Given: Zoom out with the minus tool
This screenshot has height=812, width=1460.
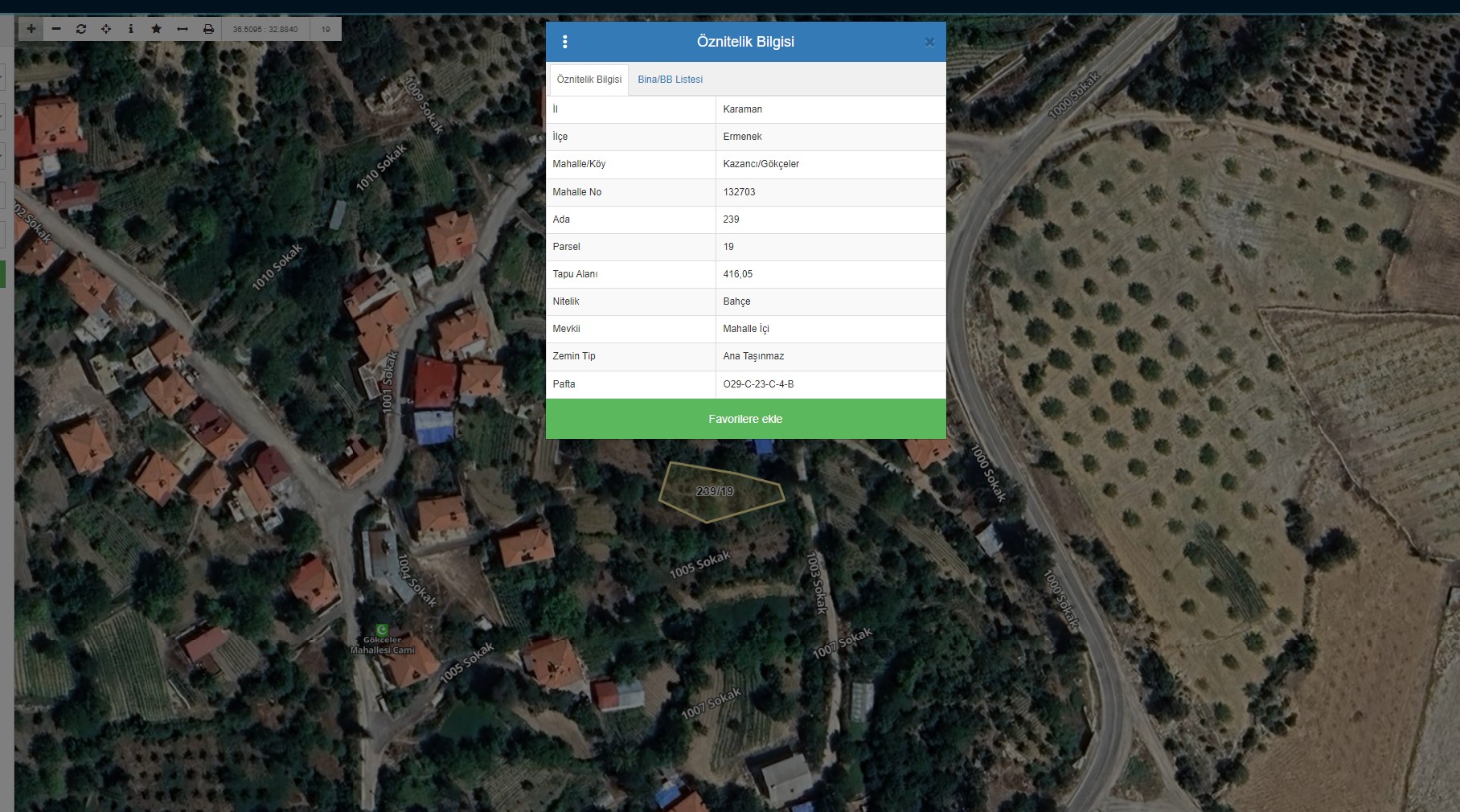Looking at the screenshot, I should tap(56, 29).
